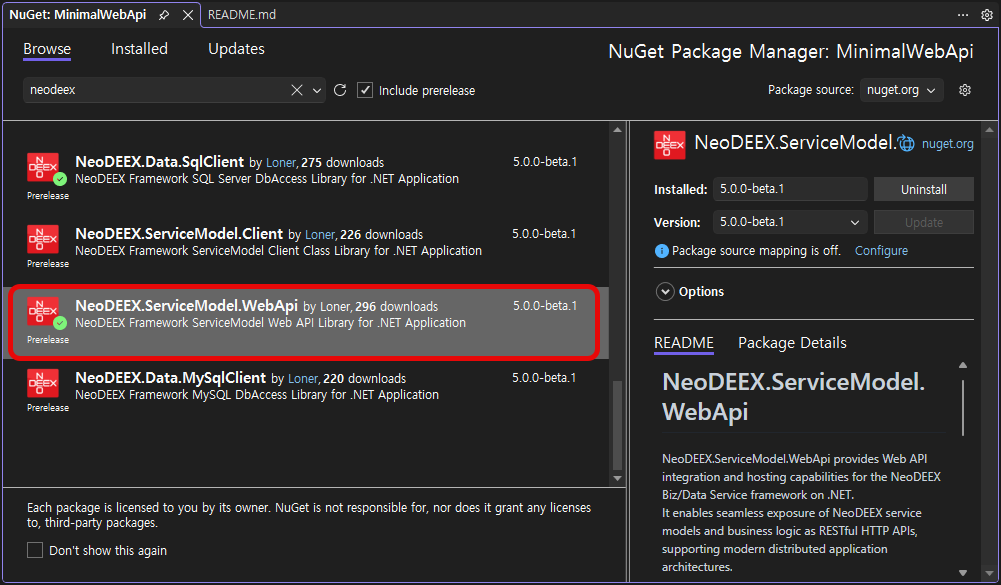The height and width of the screenshot is (585, 1001).
Task: Close the NuGet: MinimalWebApi tab
Action: 188,15
